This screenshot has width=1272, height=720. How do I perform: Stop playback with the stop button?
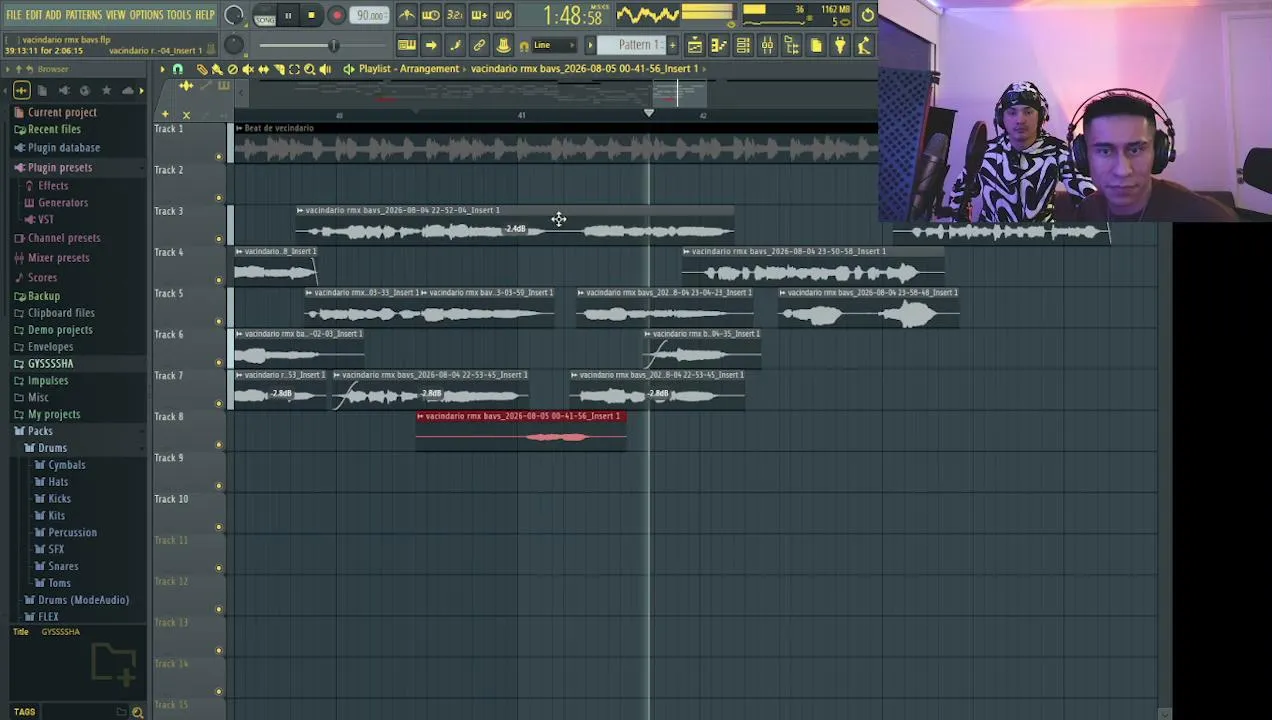click(x=311, y=15)
